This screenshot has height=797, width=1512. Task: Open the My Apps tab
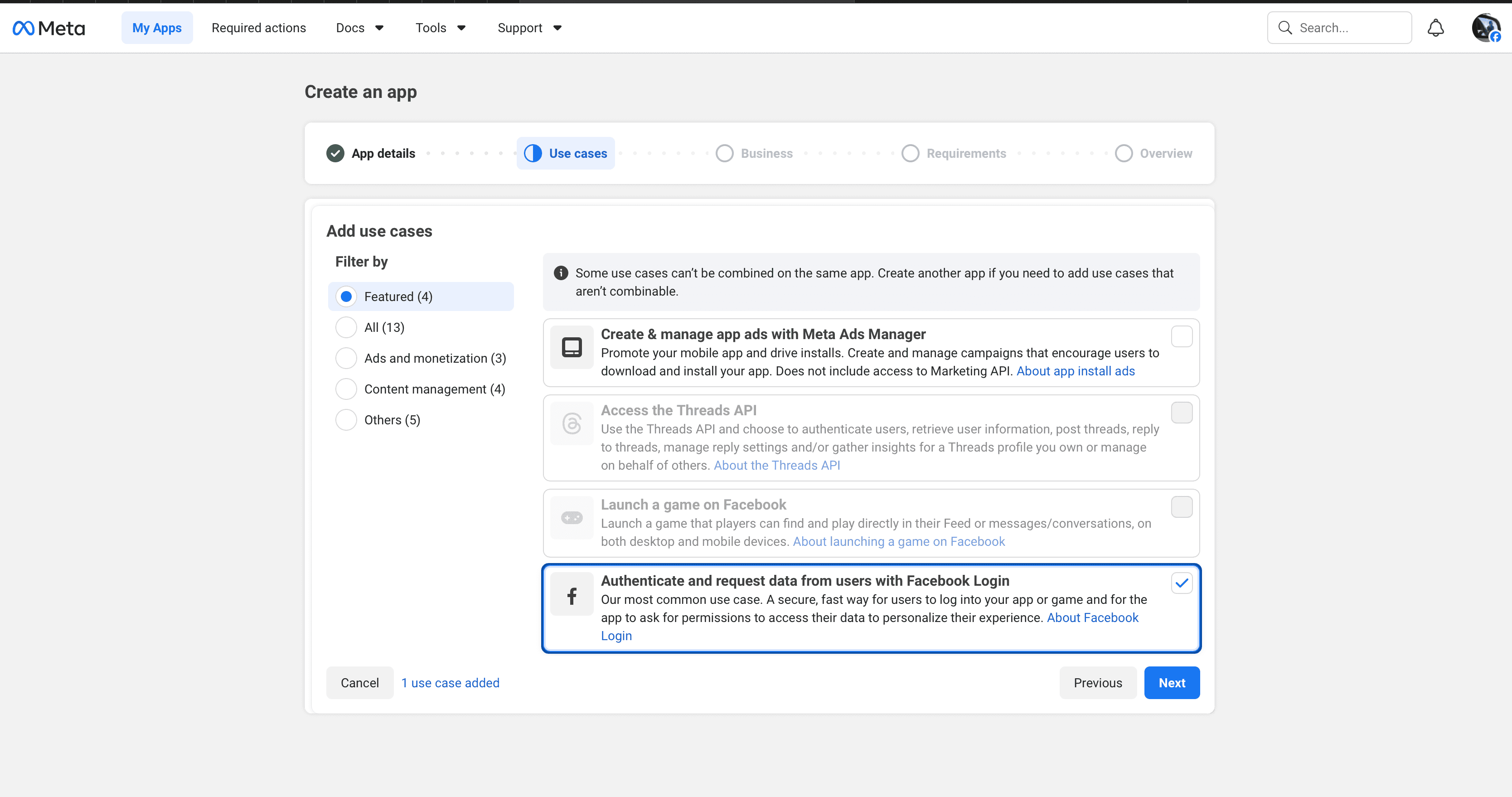coord(157,28)
